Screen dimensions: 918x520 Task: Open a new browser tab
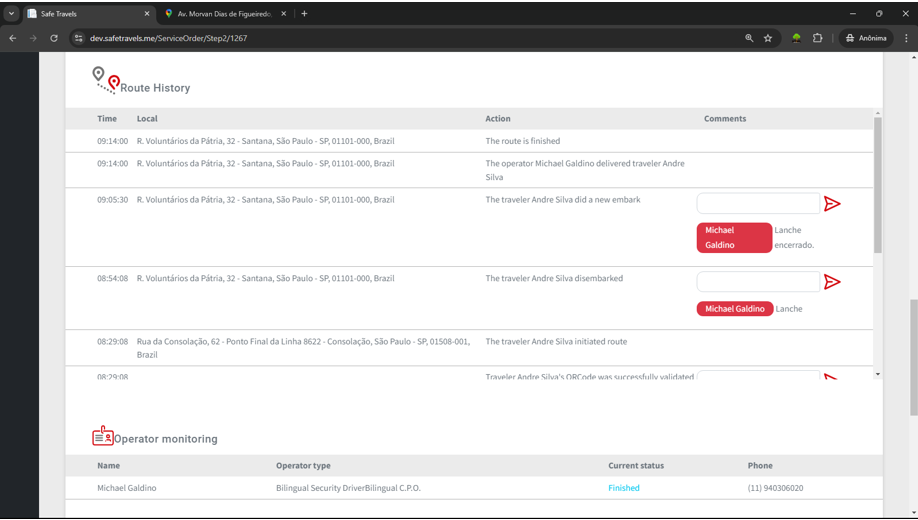coord(304,14)
